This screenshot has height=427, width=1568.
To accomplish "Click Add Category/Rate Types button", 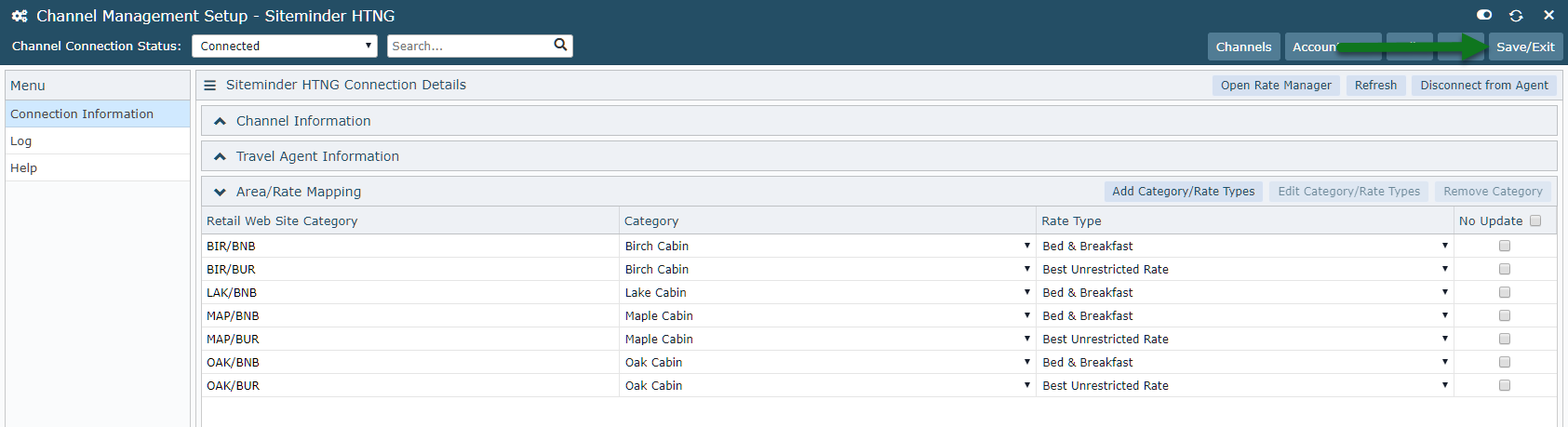I will tap(1183, 191).
